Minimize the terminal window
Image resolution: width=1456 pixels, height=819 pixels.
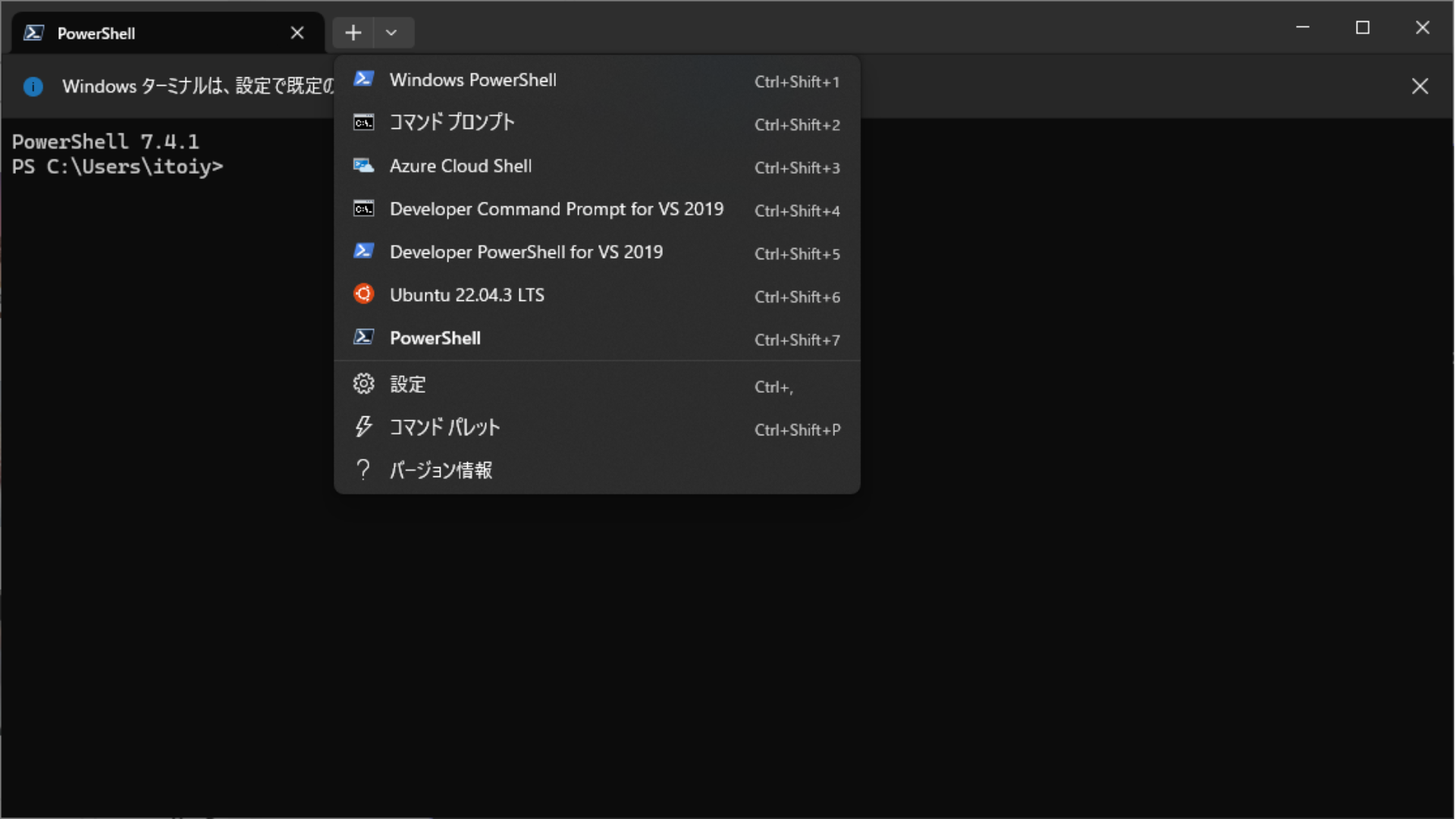click(1303, 27)
